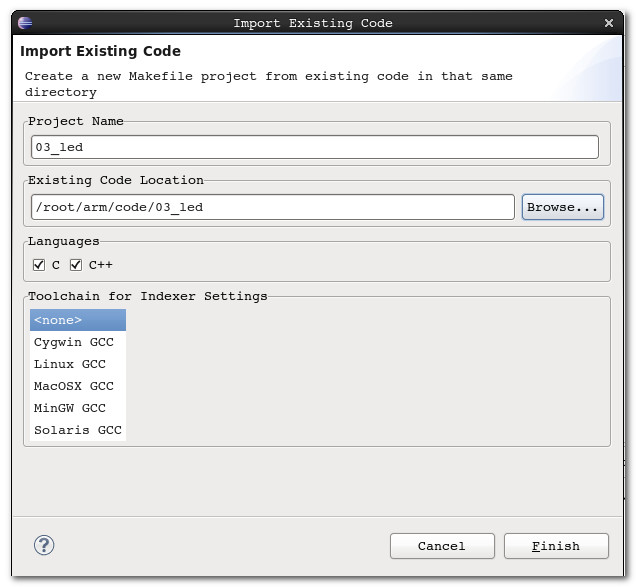
Task: Pick MacOSX GCC from toolchain list
Action: point(74,386)
